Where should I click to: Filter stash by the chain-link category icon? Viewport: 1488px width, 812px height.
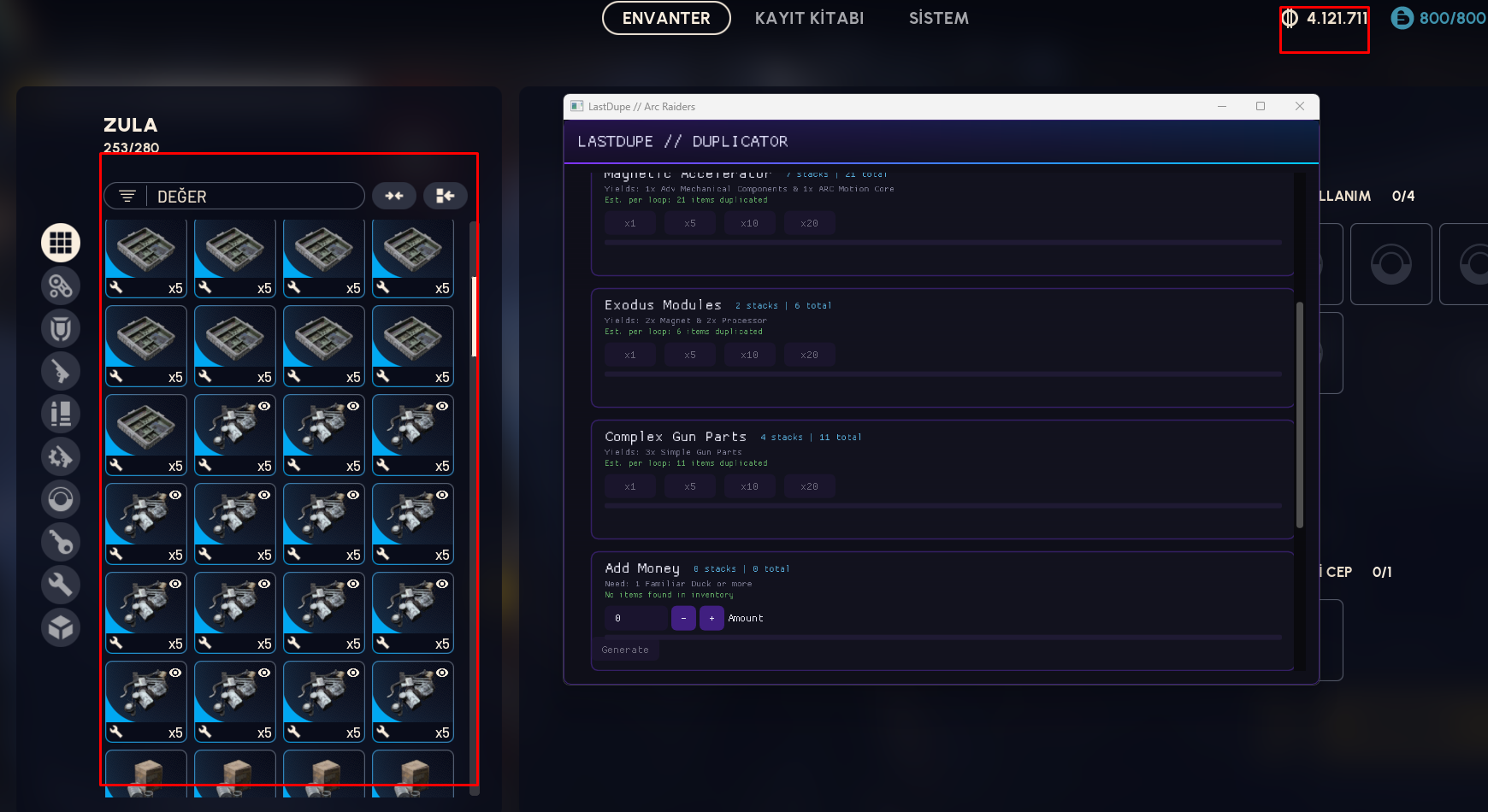(x=61, y=286)
